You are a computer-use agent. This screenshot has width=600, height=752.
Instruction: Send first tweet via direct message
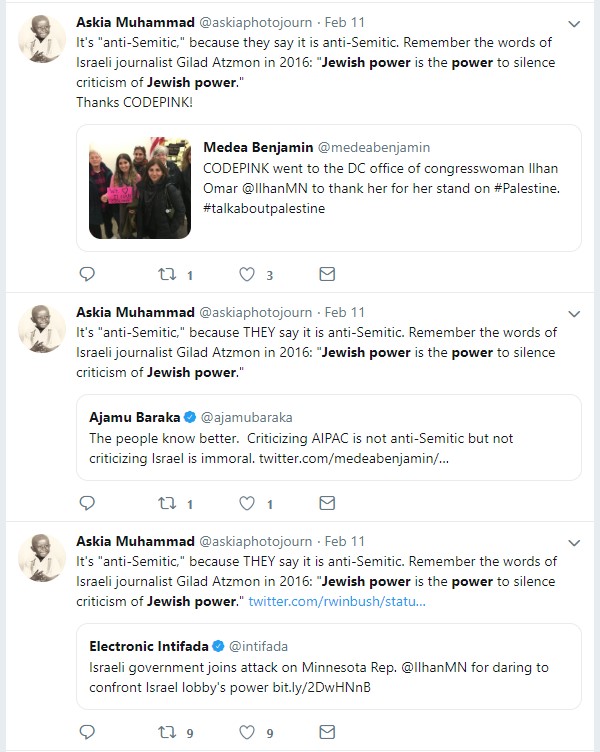pos(327,274)
